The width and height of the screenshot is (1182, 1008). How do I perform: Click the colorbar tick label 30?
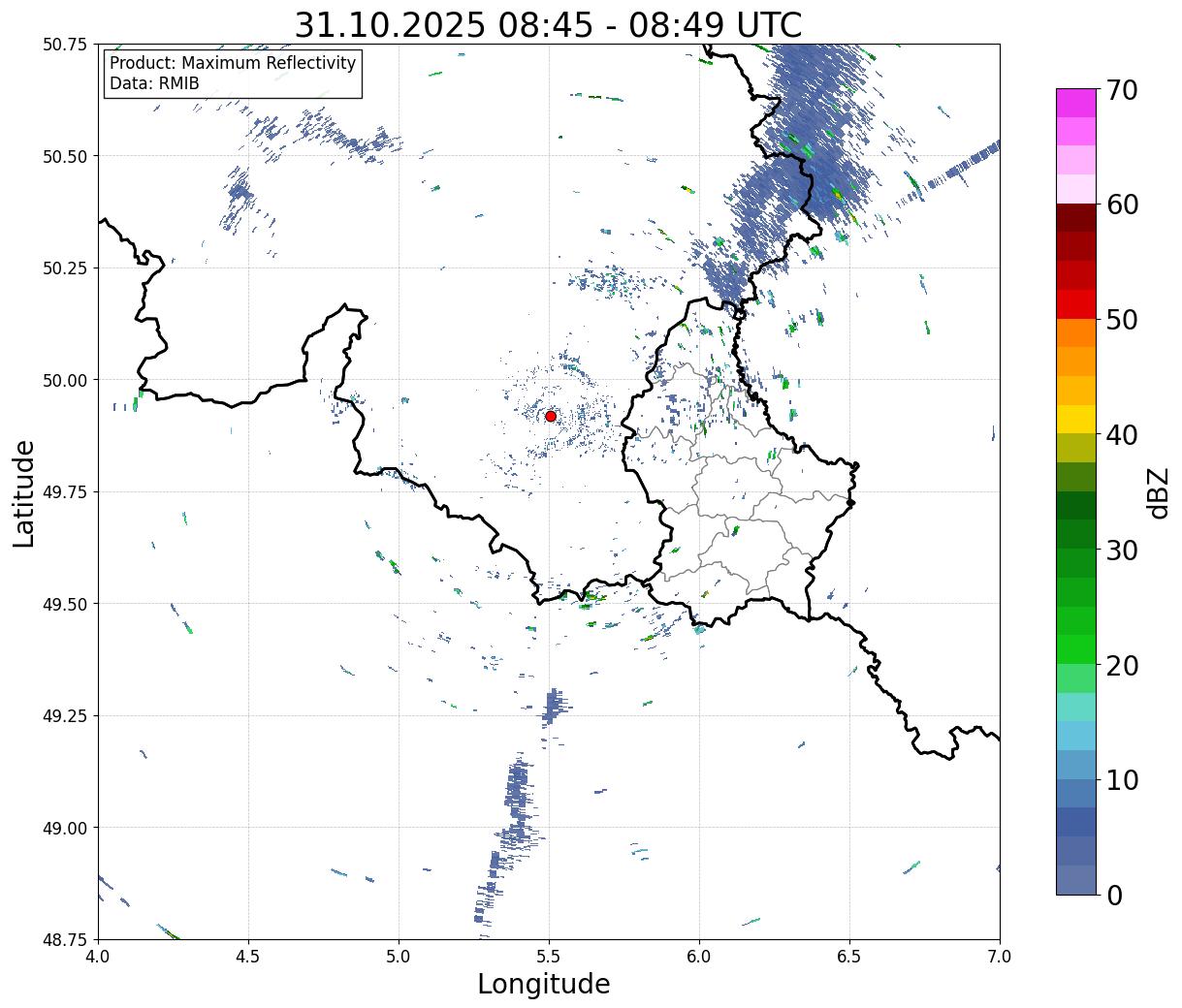[1122, 550]
